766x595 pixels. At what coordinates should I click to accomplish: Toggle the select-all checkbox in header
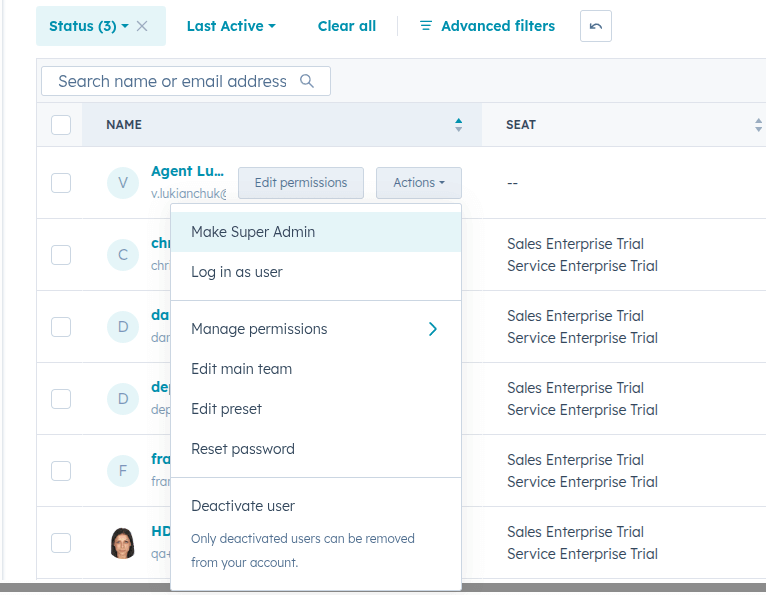tap(61, 125)
